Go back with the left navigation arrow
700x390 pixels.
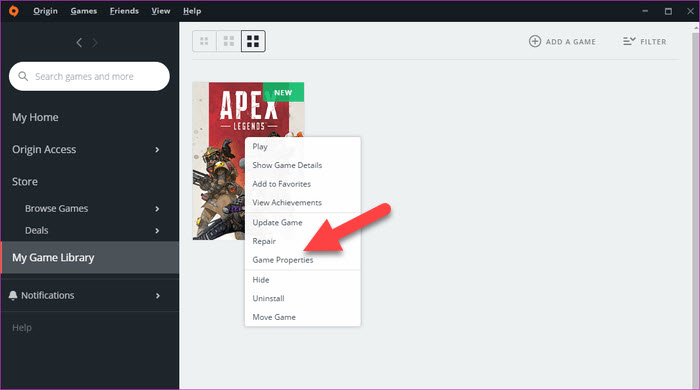79,42
